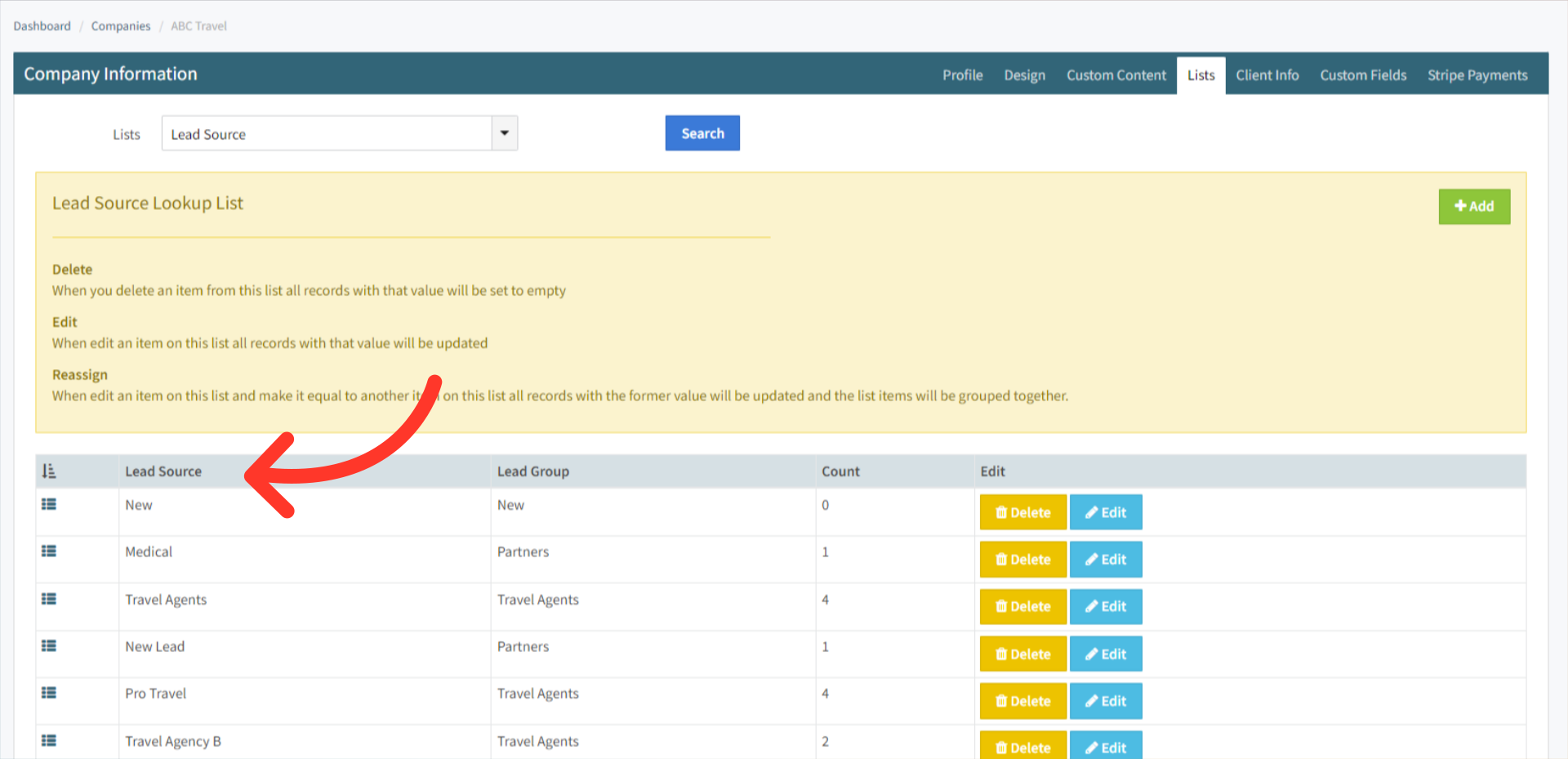This screenshot has width=1568, height=759.
Task: Click the reorder icon for Travel Agency B
Action: click(49, 740)
